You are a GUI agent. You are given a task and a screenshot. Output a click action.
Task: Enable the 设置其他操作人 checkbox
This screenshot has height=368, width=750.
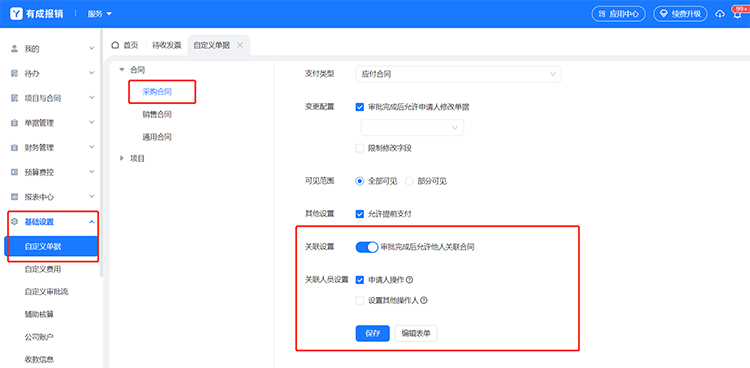coord(360,301)
